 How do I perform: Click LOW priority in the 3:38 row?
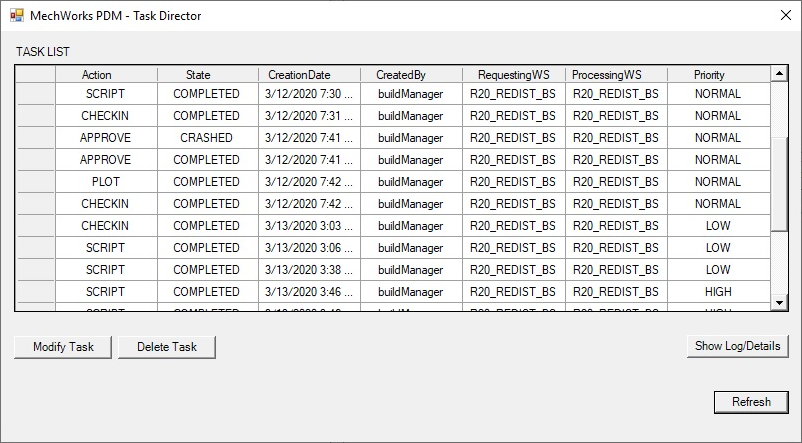click(719, 270)
